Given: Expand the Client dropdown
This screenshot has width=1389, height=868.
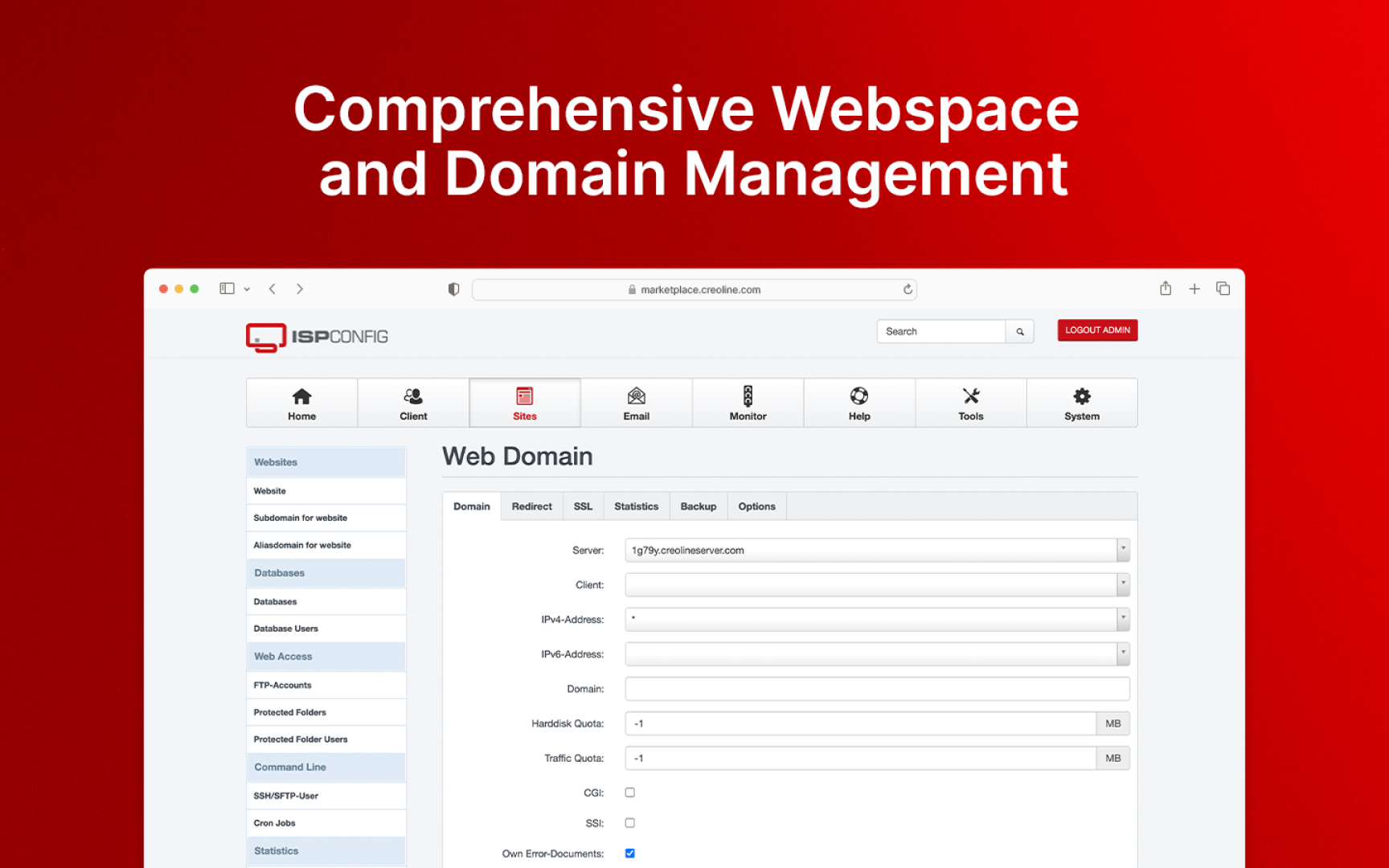Looking at the screenshot, I should click(x=1123, y=585).
